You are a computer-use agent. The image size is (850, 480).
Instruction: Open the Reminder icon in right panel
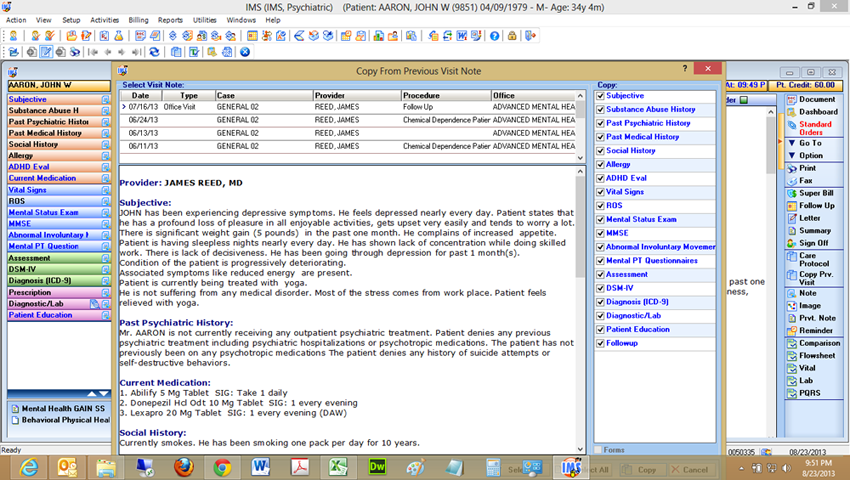tap(792, 330)
